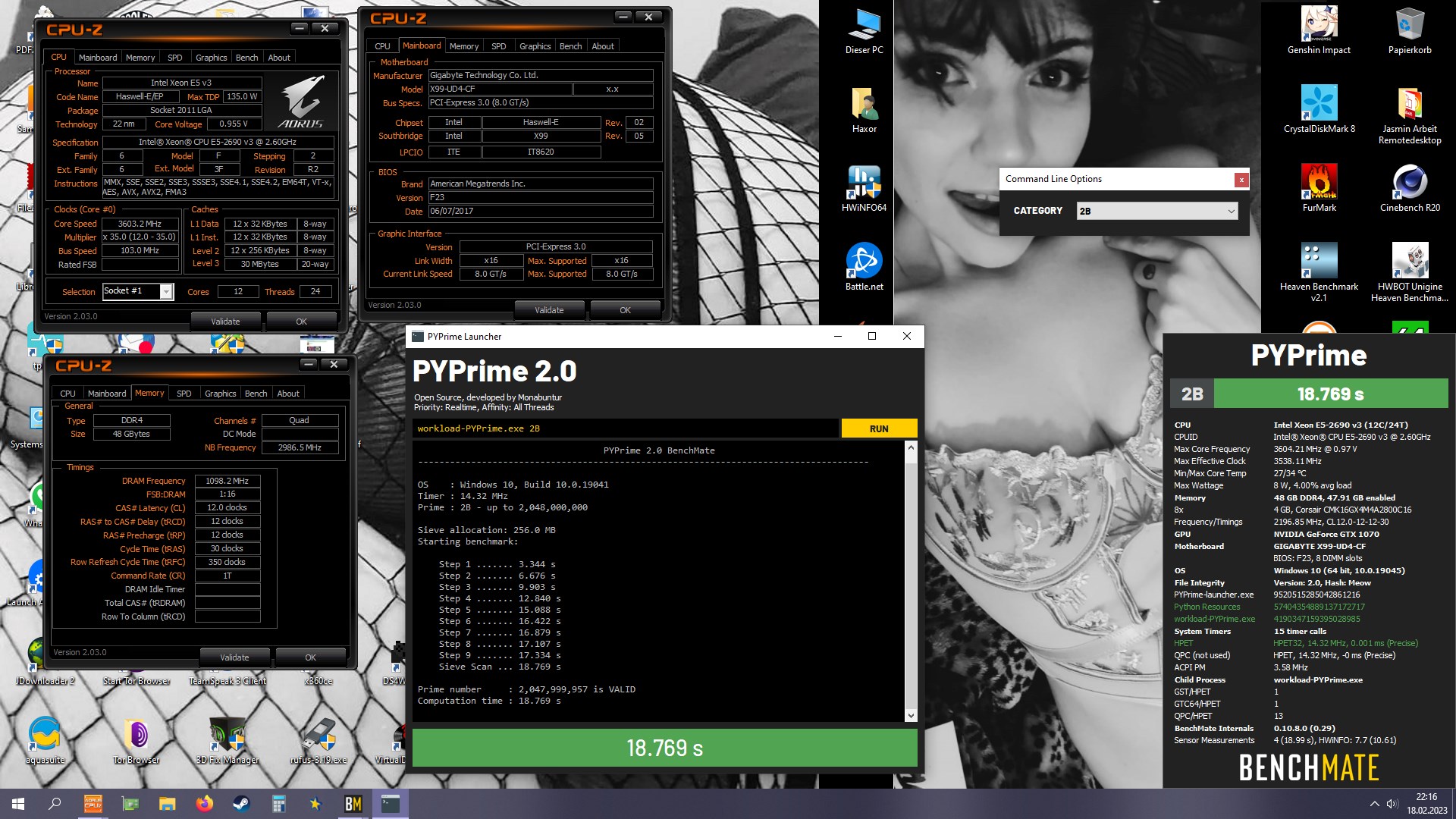Click Validate in CPU-Z Memory window

234,657
